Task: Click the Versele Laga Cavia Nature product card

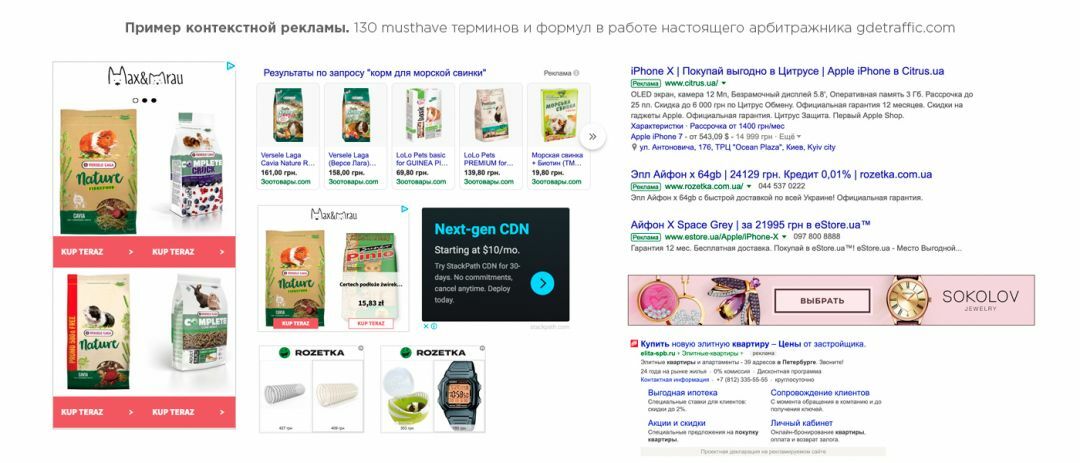Action: click(288, 136)
